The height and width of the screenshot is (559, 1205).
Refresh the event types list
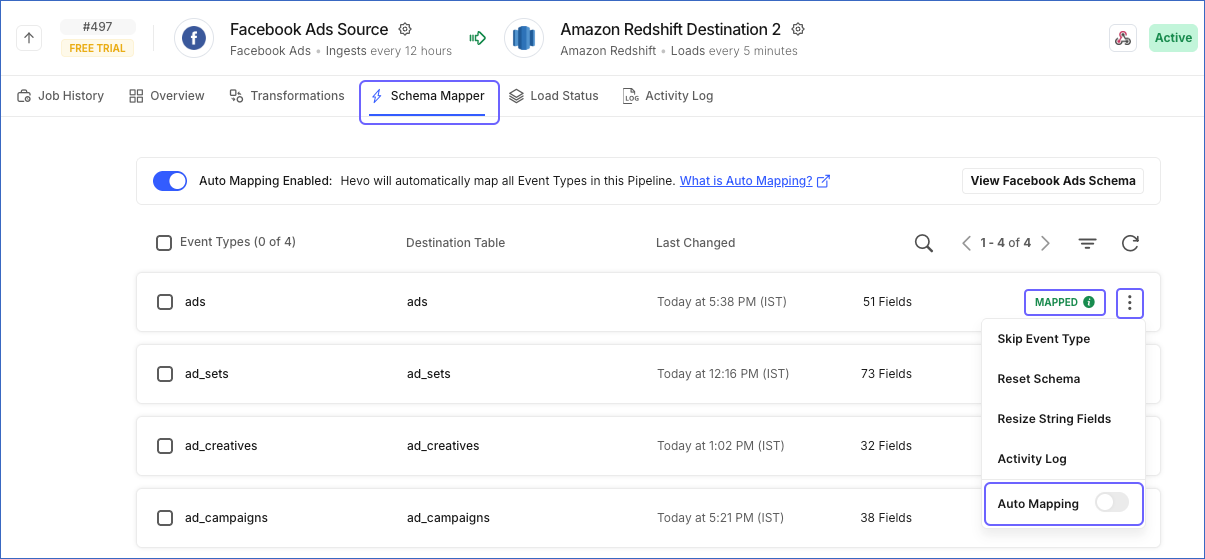(1130, 243)
